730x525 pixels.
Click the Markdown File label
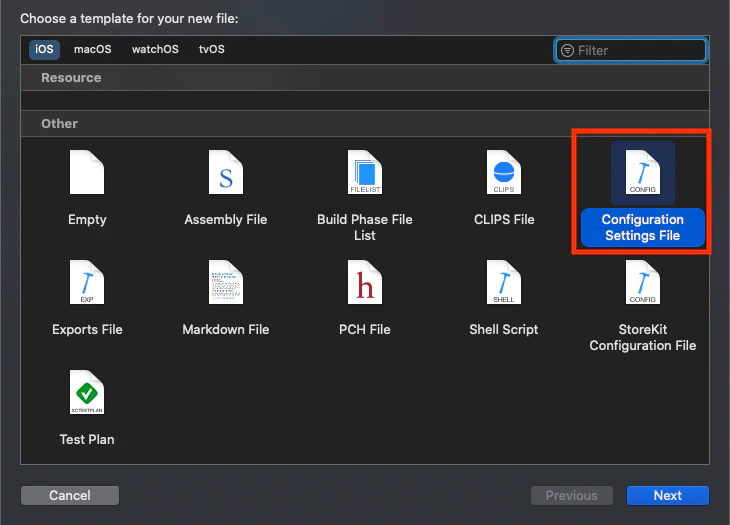226,330
